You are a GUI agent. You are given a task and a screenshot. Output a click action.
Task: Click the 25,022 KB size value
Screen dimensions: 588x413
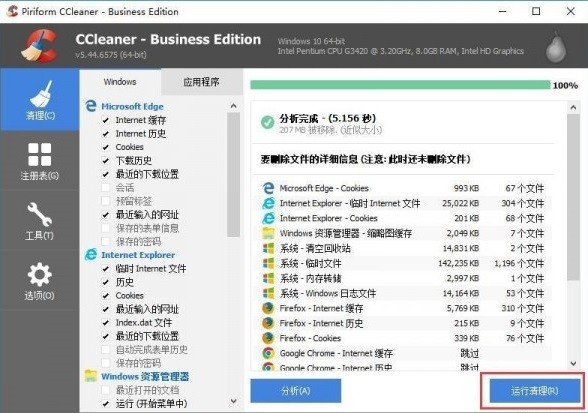coord(460,203)
